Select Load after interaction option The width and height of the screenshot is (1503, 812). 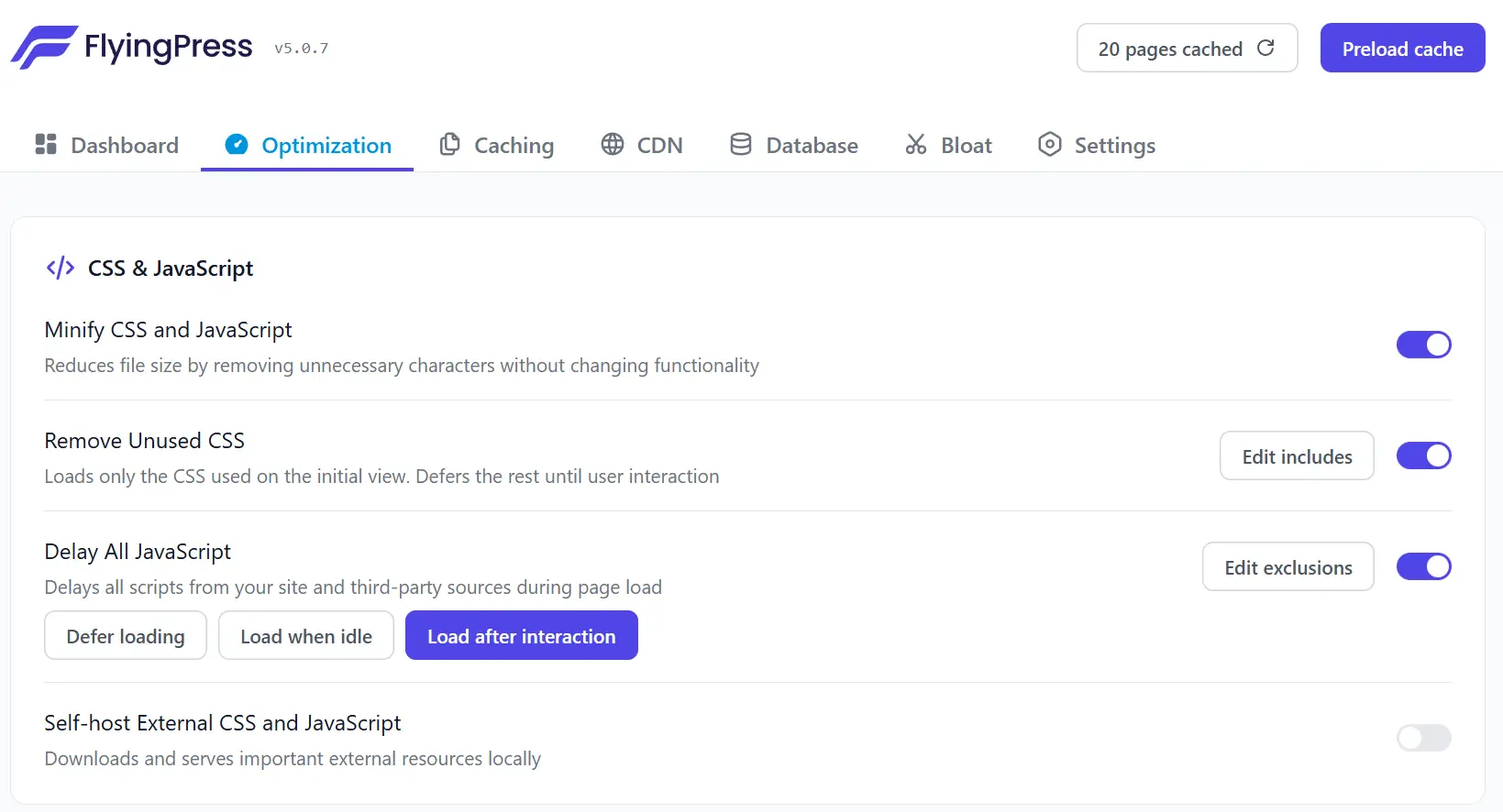[x=522, y=635]
